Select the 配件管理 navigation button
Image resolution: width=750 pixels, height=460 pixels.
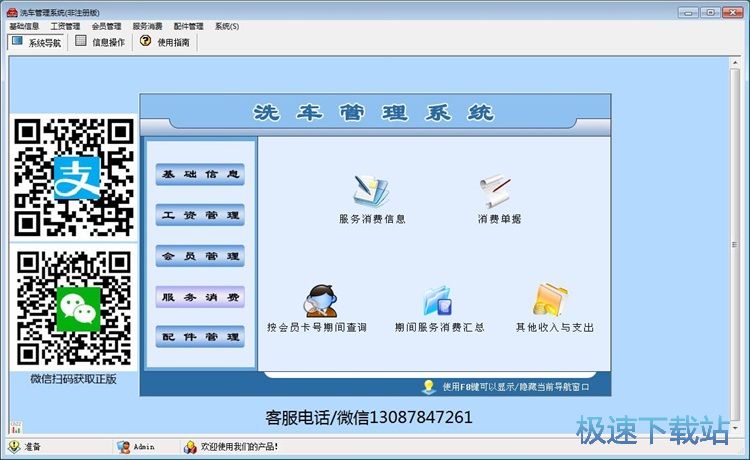[x=200, y=337]
